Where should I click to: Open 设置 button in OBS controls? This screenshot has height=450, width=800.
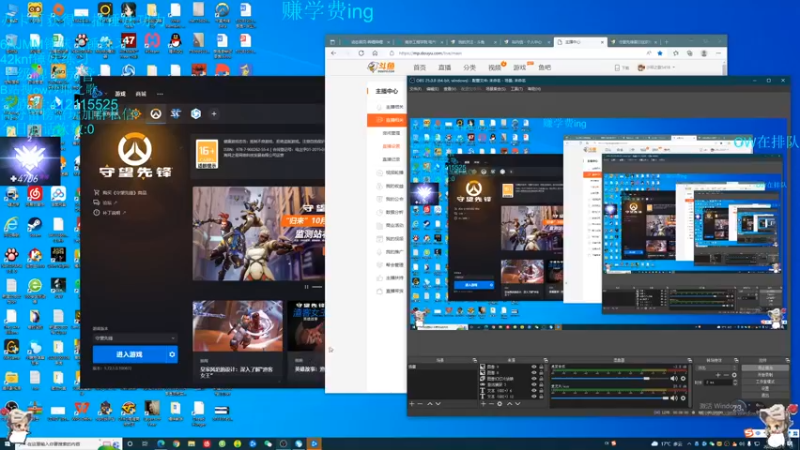765,388
